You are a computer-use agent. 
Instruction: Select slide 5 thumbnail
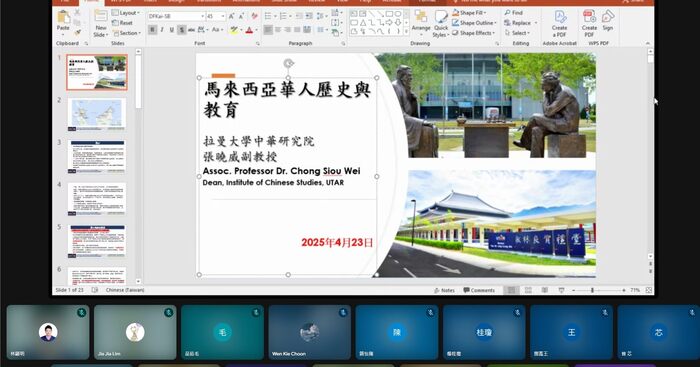(97, 242)
